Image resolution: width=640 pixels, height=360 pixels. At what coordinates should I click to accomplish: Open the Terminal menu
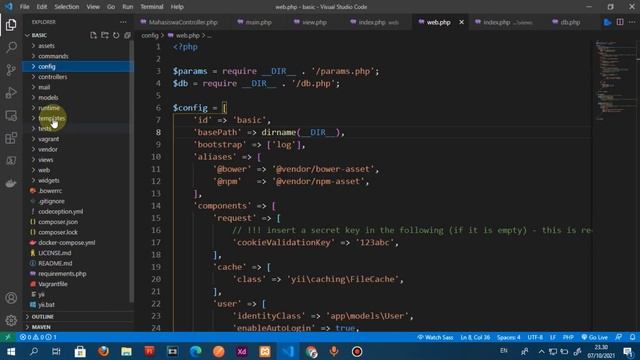[x=151, y=7]
